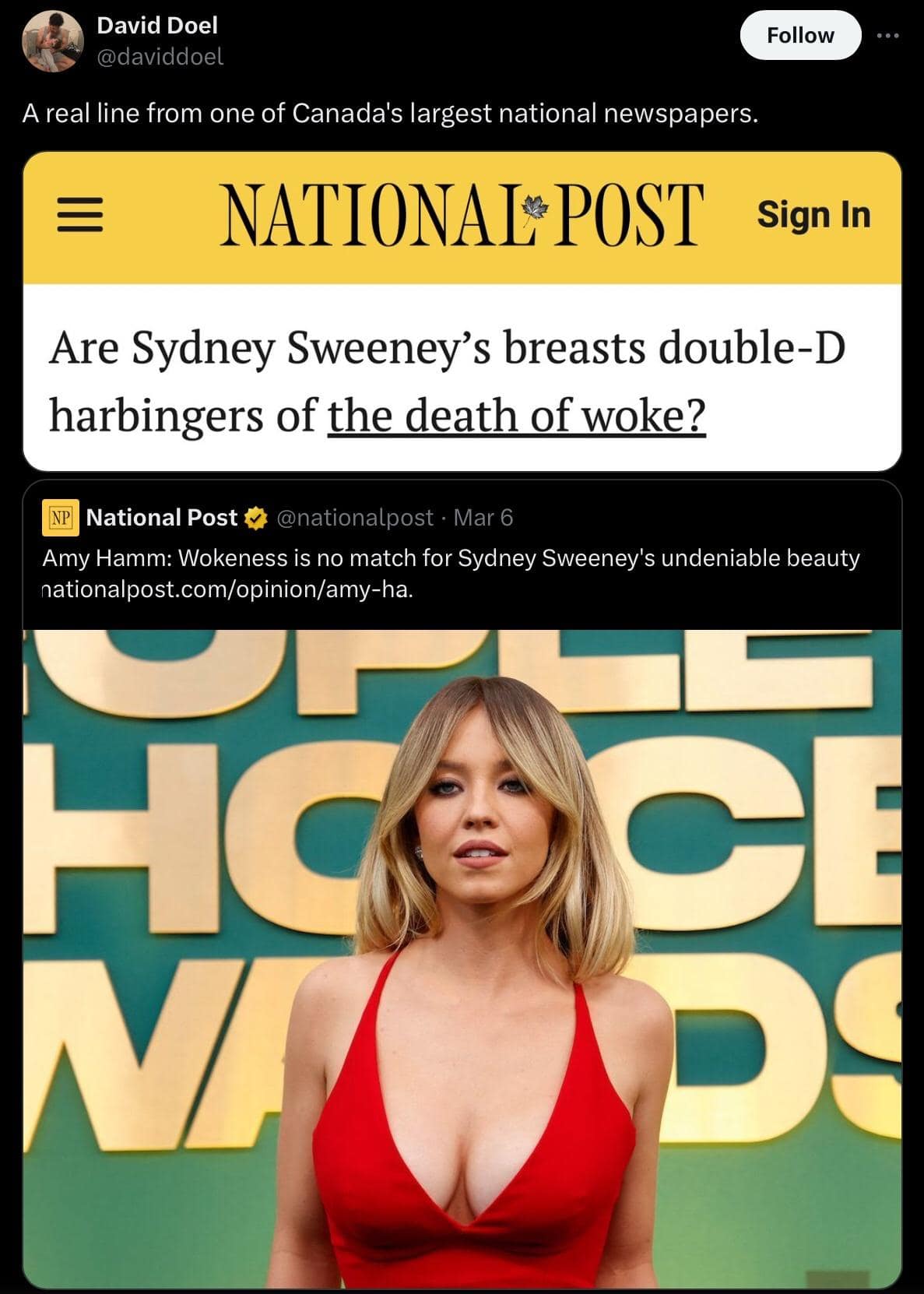
Task: Open the nationalpost.com/opinion article link
Action: click(227, 589)
